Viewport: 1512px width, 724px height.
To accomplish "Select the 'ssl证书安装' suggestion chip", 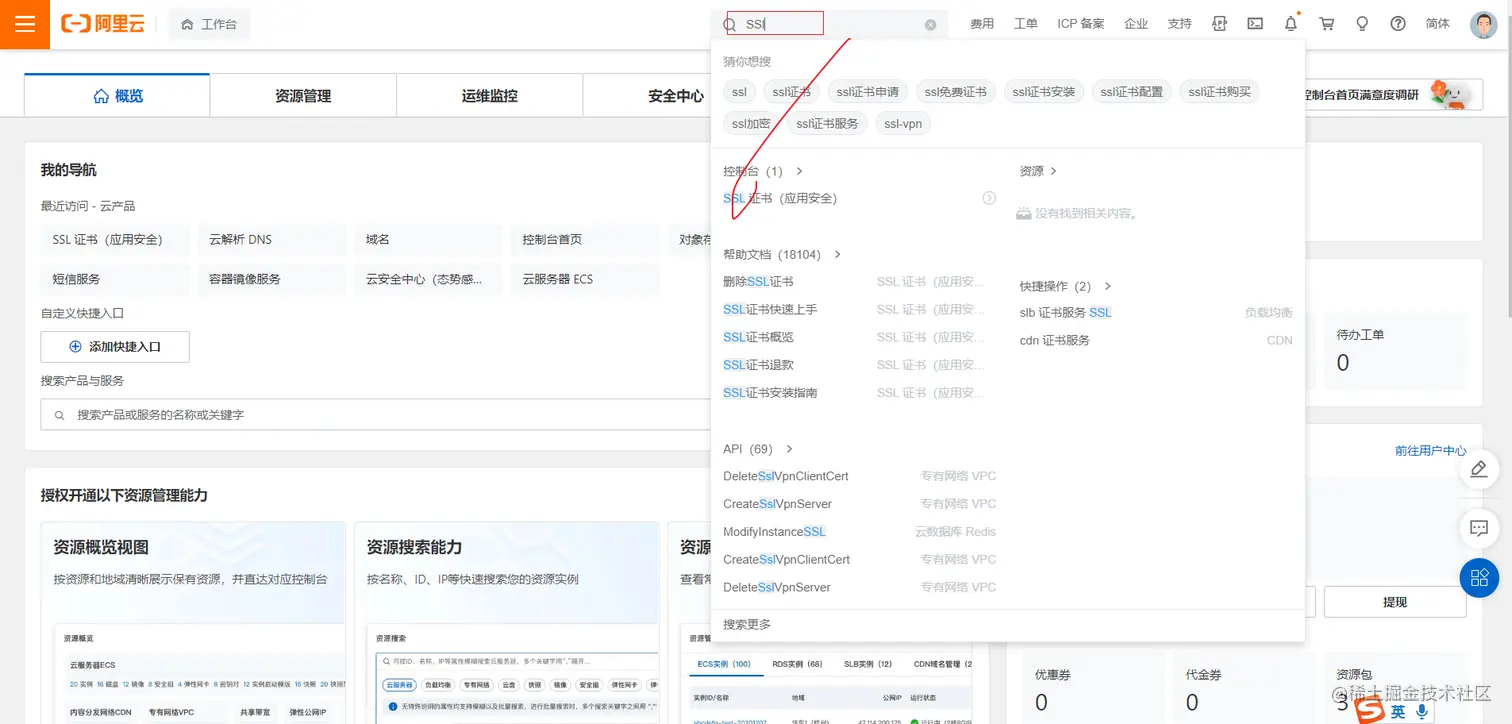I will point(1043,92).
